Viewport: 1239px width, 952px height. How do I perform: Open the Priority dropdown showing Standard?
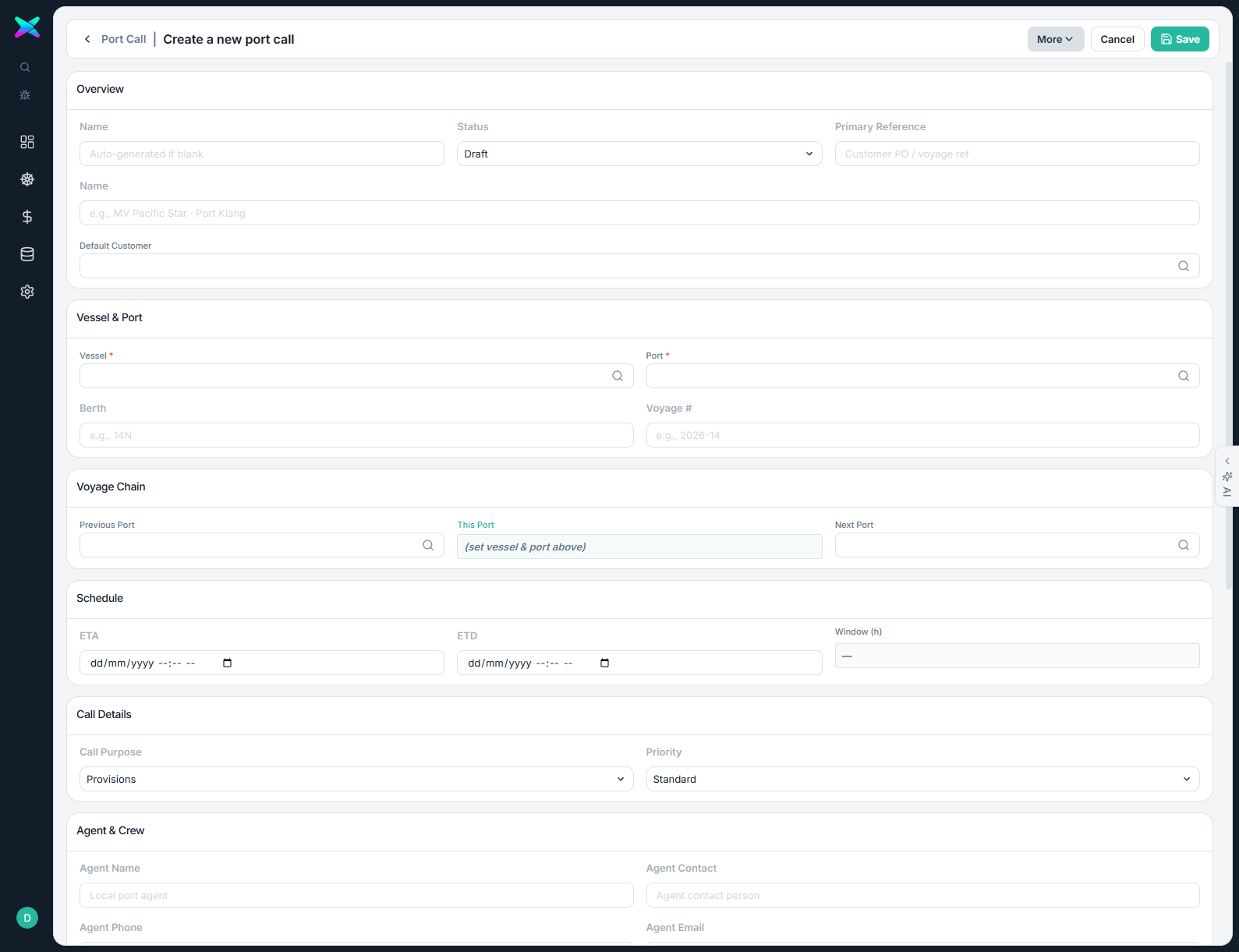[x=922, y=779]
